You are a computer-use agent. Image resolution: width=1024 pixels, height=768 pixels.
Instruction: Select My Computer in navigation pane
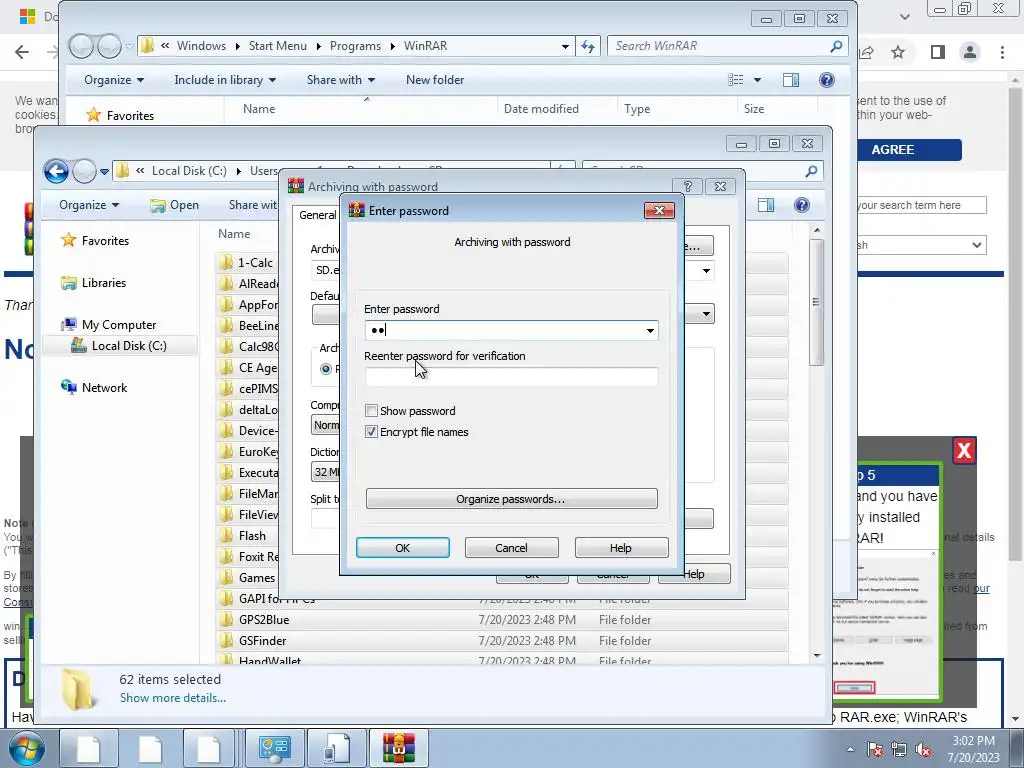click(119, 325)
